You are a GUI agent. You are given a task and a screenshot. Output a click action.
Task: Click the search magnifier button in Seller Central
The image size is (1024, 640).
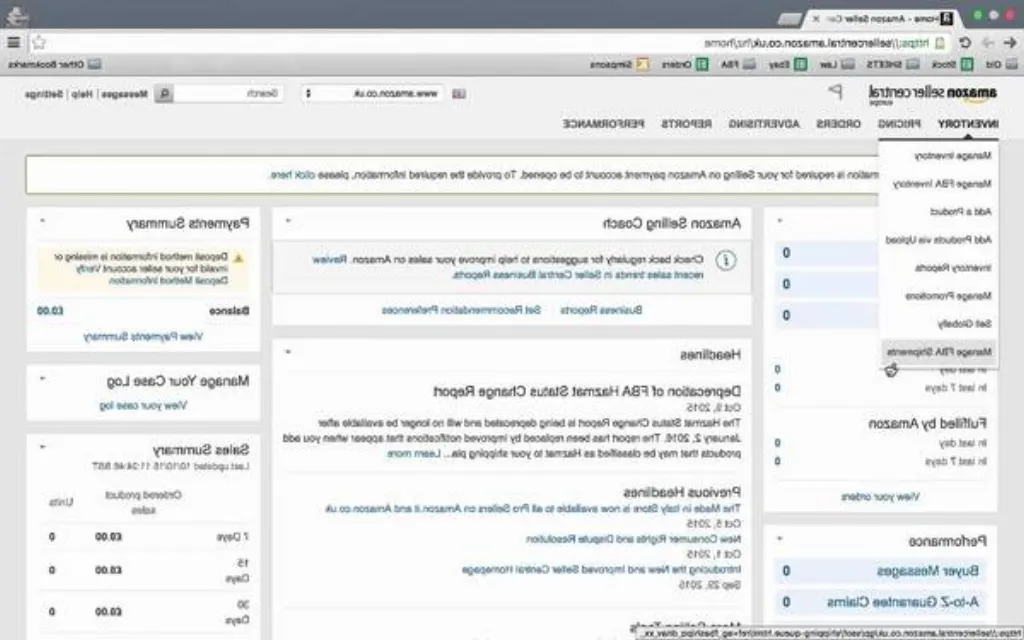pyautogui.click(x=165, y=93)
